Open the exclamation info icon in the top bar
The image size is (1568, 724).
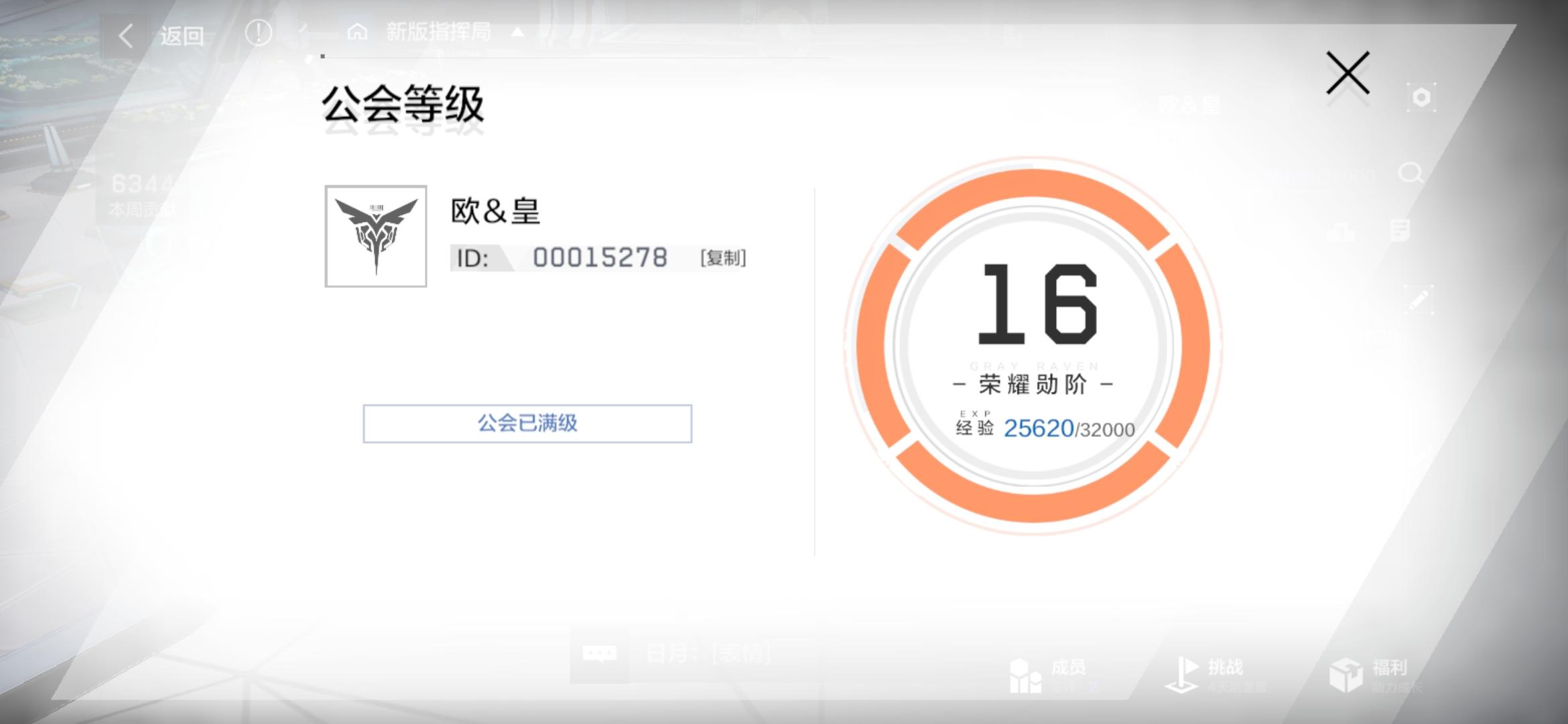(258, 32)
